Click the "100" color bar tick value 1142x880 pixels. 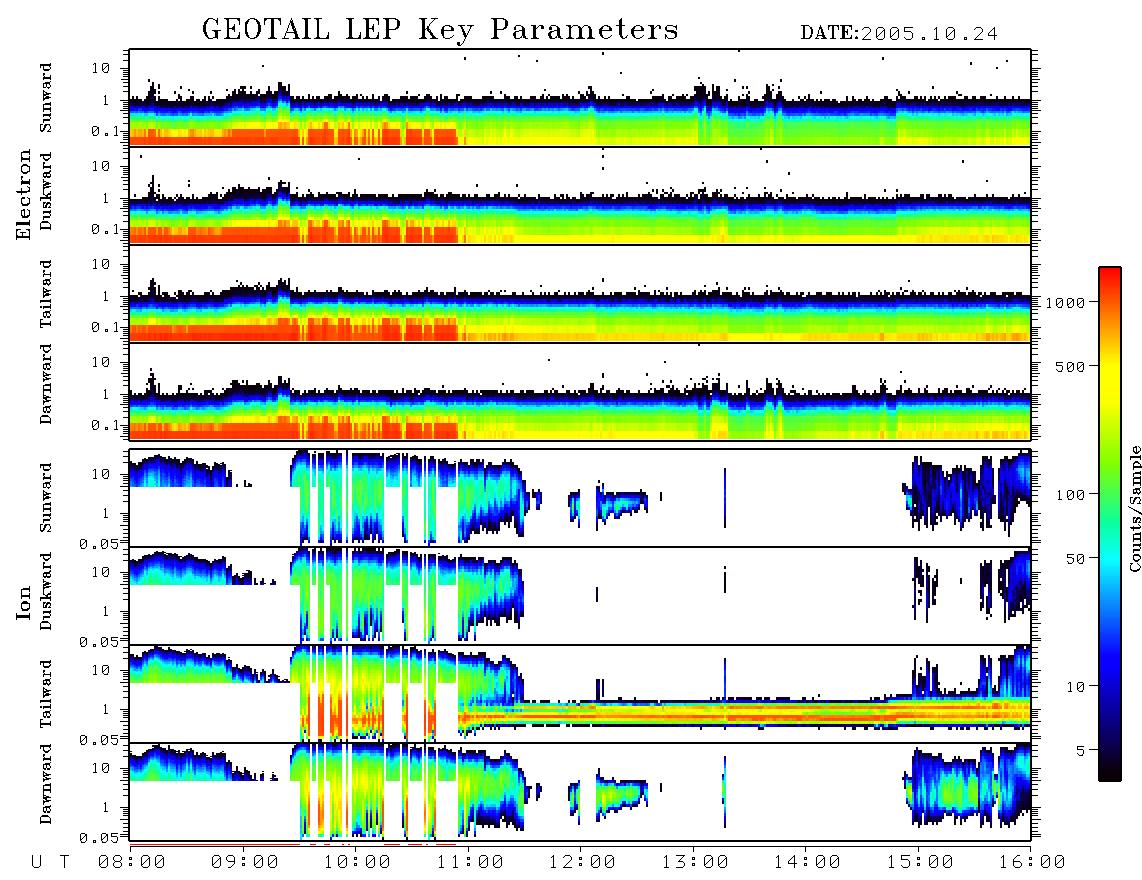pyautogui.click(x=1070, y=495)
